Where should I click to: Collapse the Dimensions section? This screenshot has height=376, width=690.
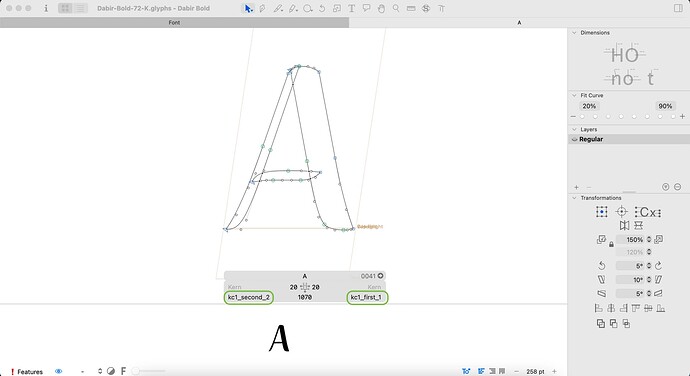click(x=574, y=33)
